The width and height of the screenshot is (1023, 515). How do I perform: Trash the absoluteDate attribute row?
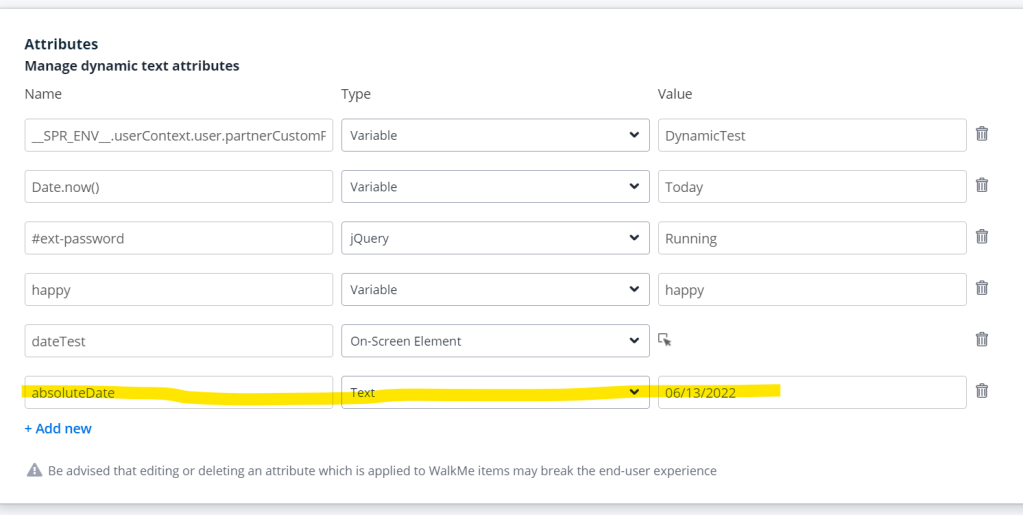(981, 391)
